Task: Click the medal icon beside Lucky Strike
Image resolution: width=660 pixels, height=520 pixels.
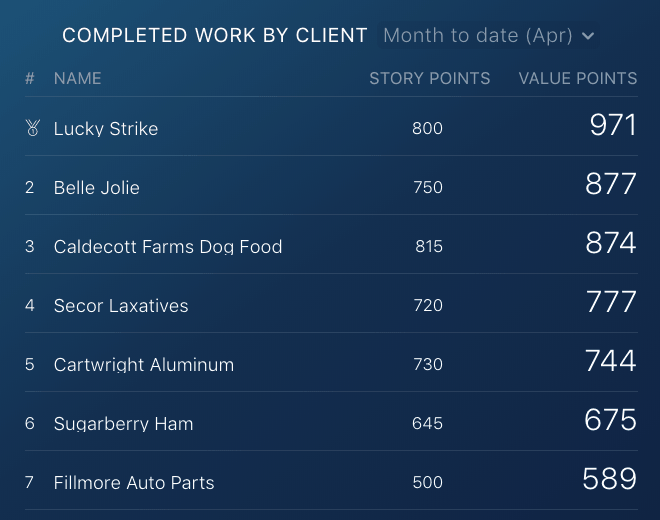Action: (31, 128)
